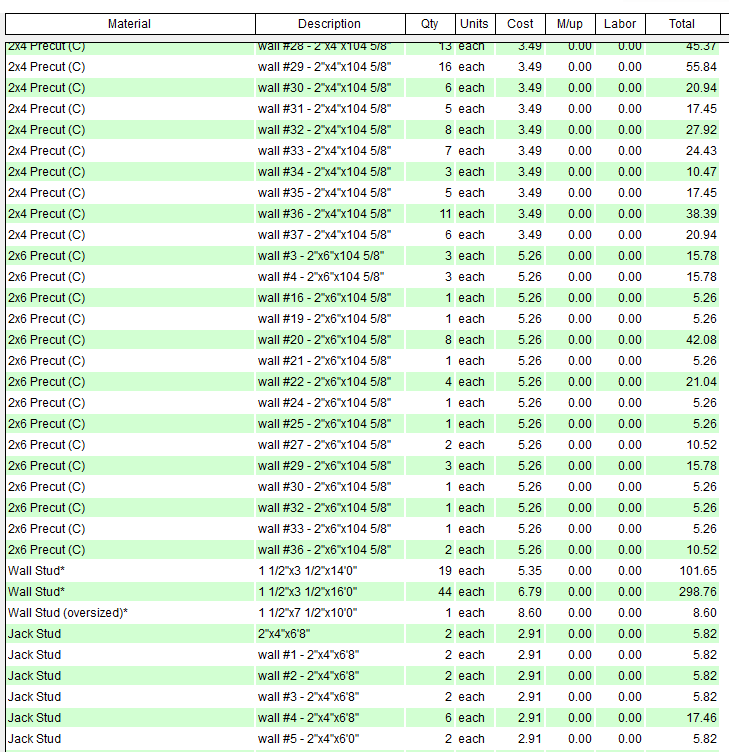The image size is (729, 752).
Task: Select the 8.60 cost for oversized wall stud
Action: (529, 613)
